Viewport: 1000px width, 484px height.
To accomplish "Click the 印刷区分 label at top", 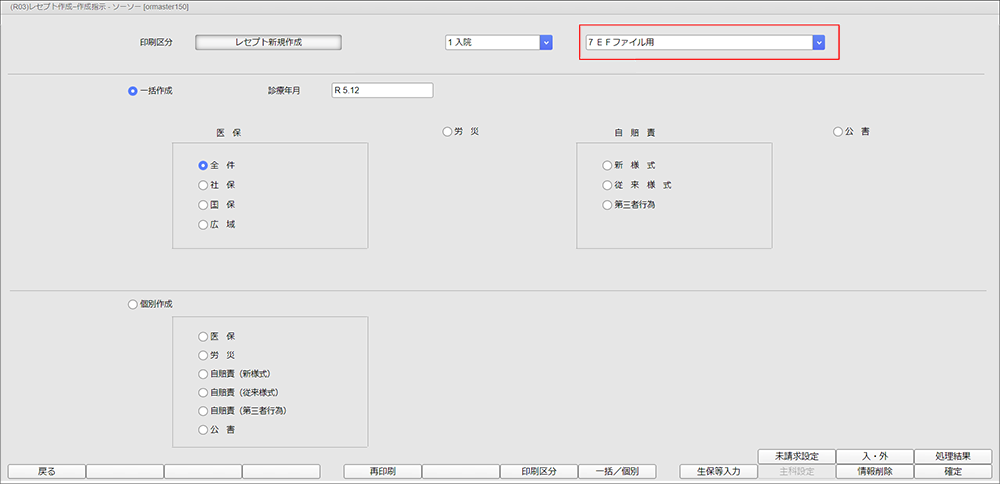I will click(157, 42).
